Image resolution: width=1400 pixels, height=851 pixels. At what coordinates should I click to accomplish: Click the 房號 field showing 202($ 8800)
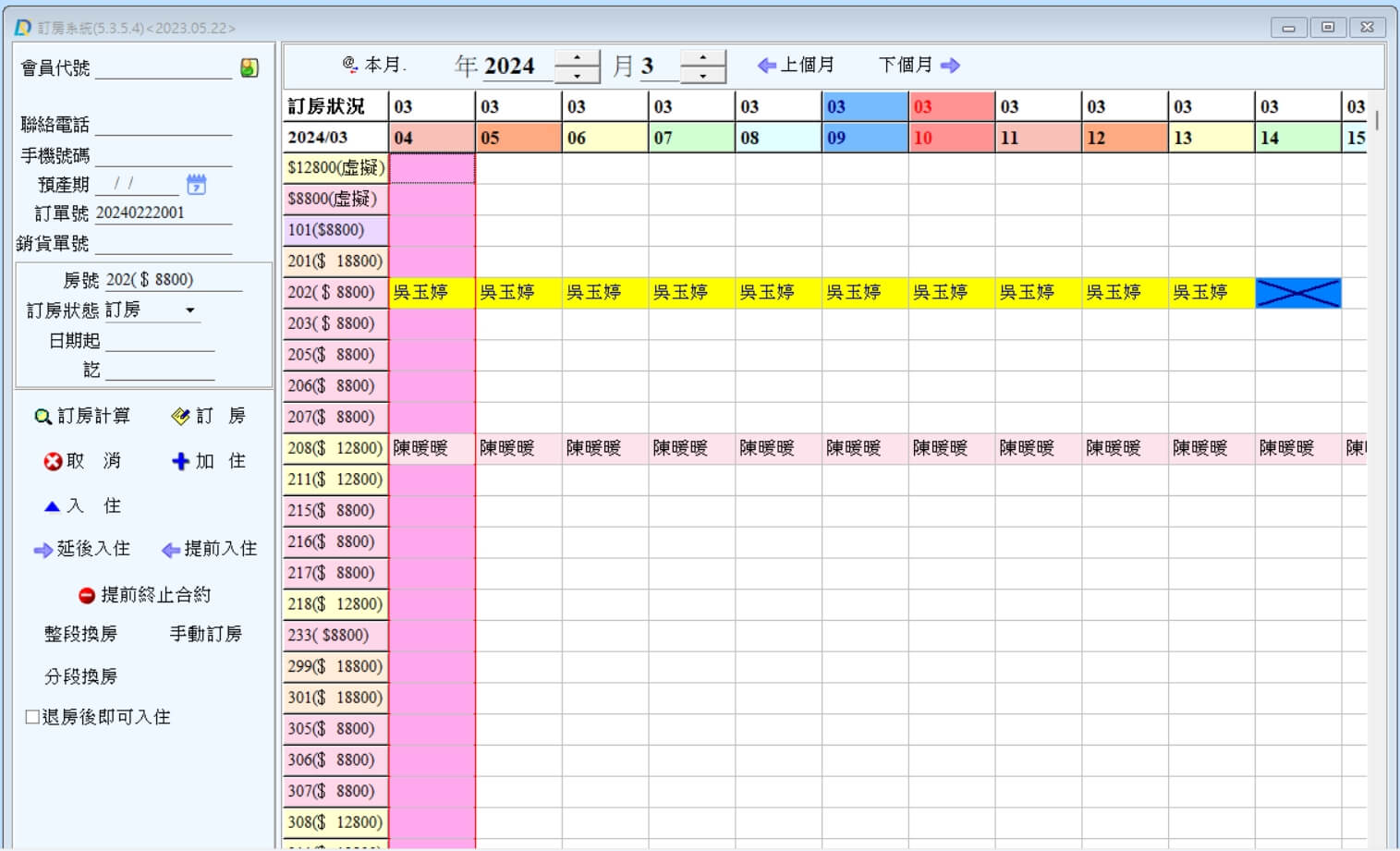174,280
